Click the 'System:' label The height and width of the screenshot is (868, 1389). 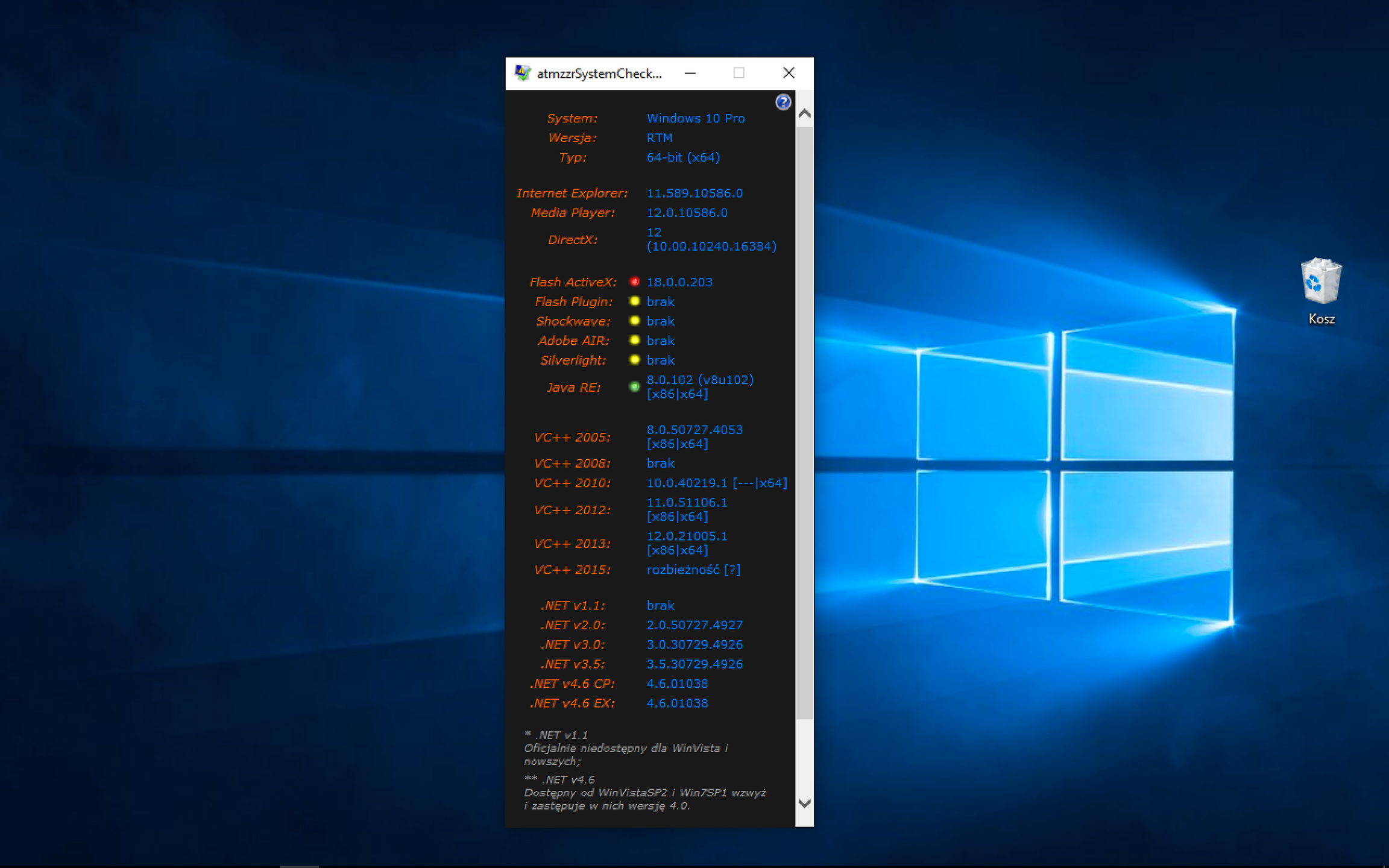[572, 118]
